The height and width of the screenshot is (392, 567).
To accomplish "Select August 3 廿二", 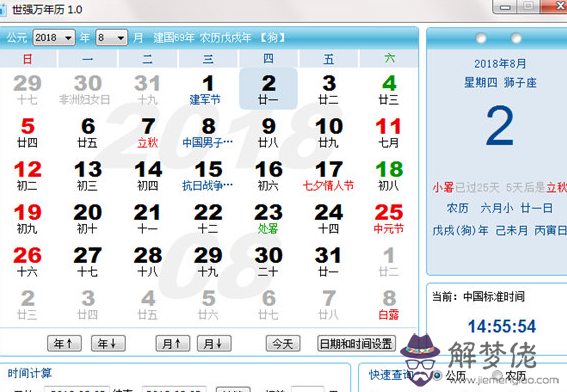I will pyautogui.click(x=329, y=89).
